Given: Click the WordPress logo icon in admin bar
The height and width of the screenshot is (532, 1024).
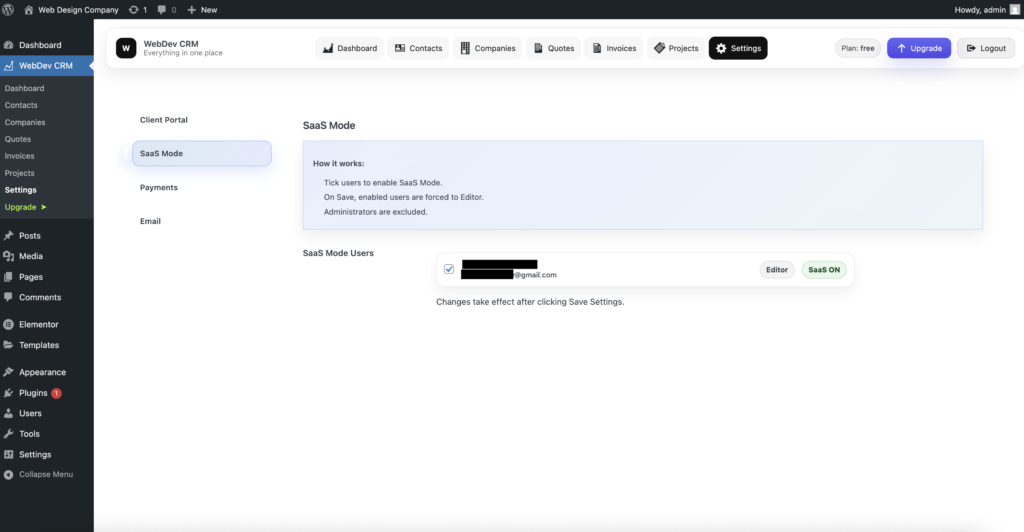Looking at the screenshot, I should tap(8, 10).
